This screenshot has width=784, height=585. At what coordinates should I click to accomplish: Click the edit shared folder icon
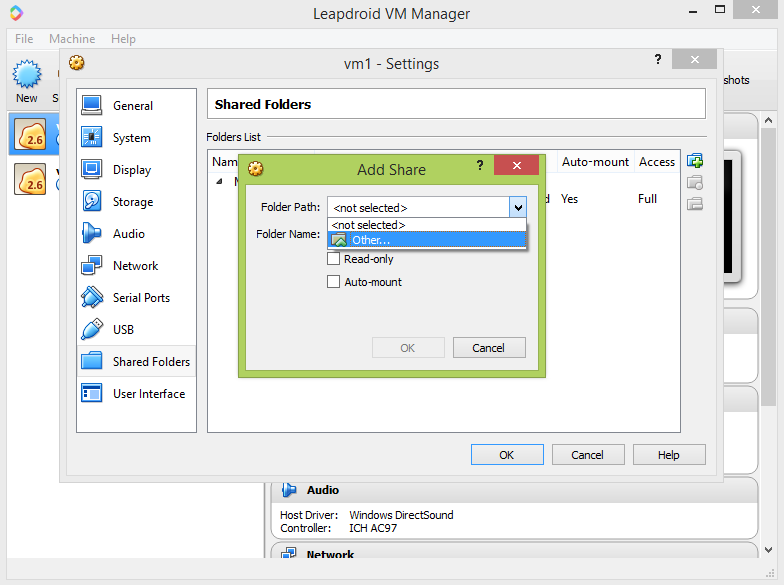(695, 182)
